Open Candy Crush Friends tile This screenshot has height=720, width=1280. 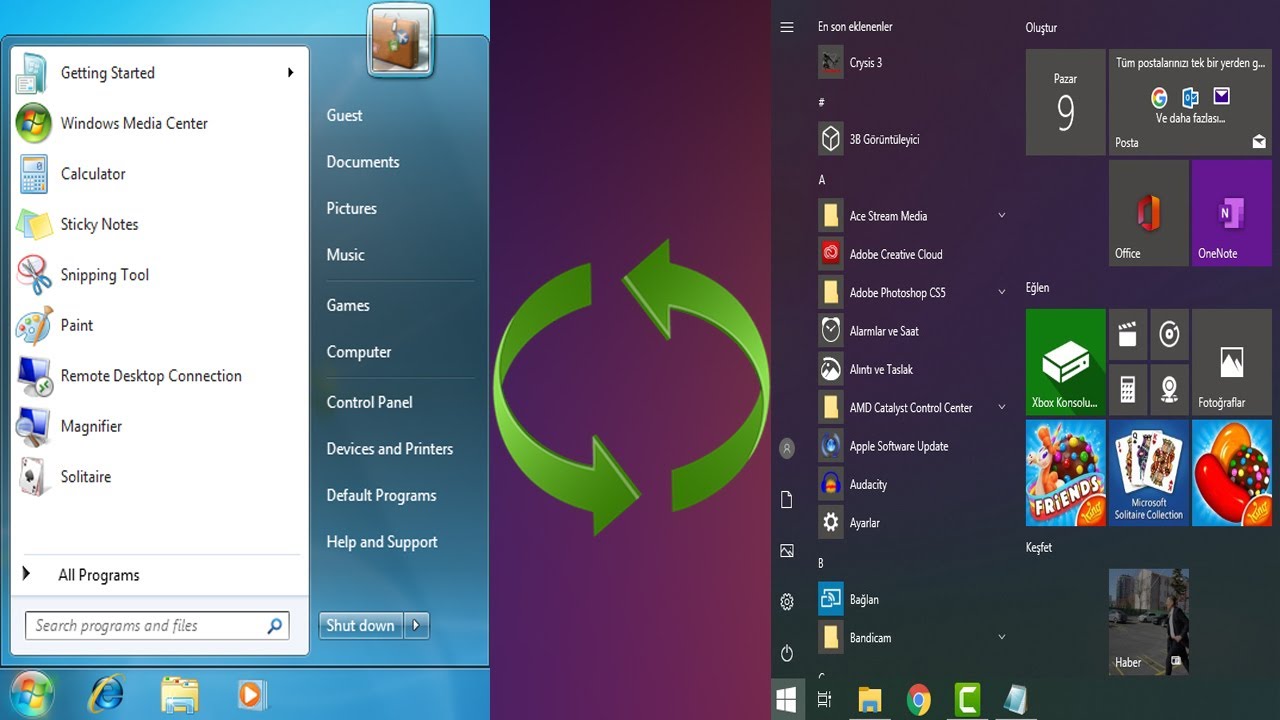[x=1066, y=472]
